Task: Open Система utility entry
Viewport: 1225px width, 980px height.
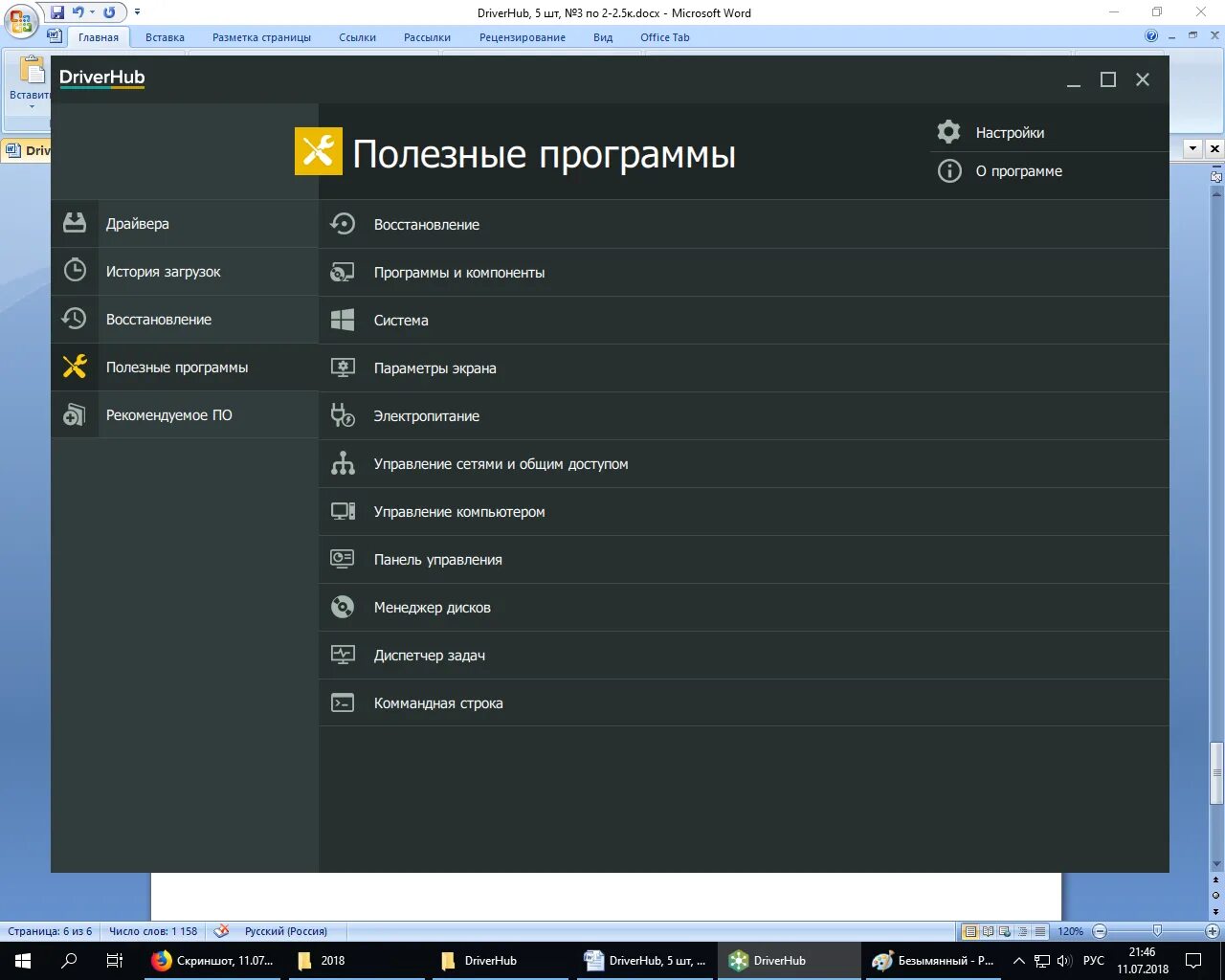Action: 744,320
